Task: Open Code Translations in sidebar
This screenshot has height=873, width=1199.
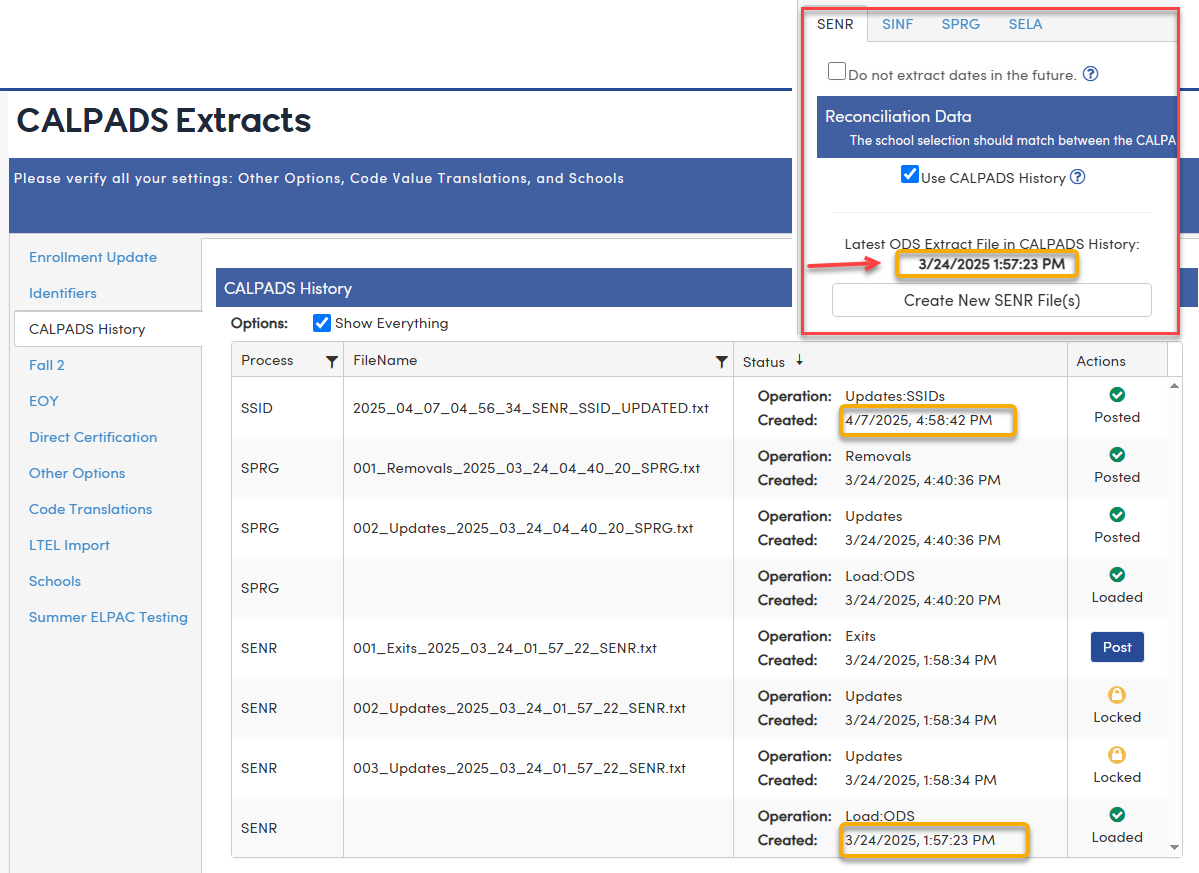Action: pos(90,509)
